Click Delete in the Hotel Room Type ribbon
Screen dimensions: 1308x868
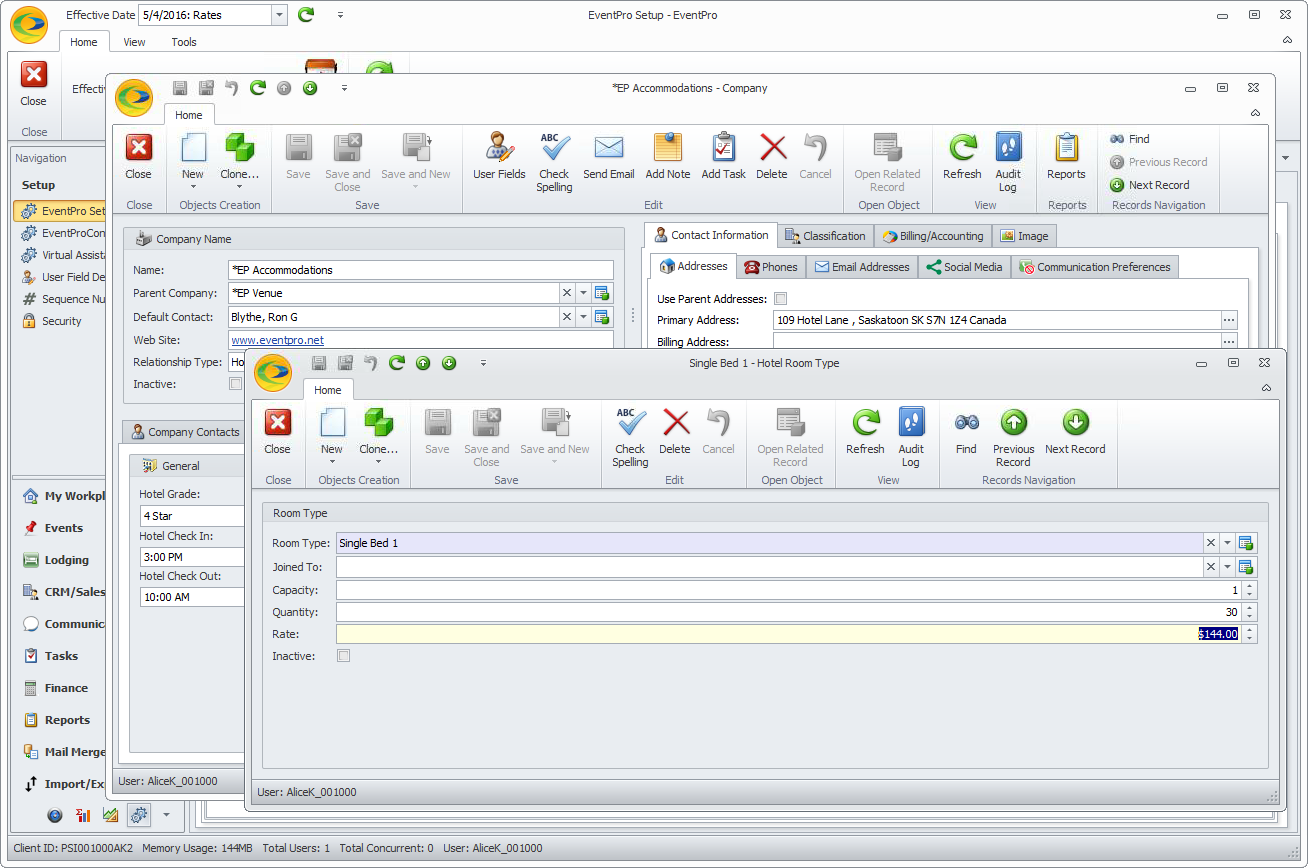675,431
